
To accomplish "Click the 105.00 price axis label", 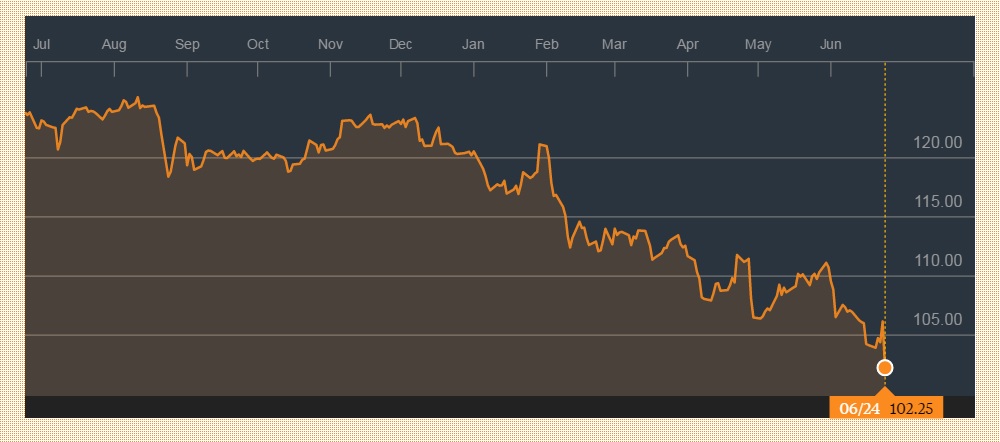I will click(x=938, y=320).
